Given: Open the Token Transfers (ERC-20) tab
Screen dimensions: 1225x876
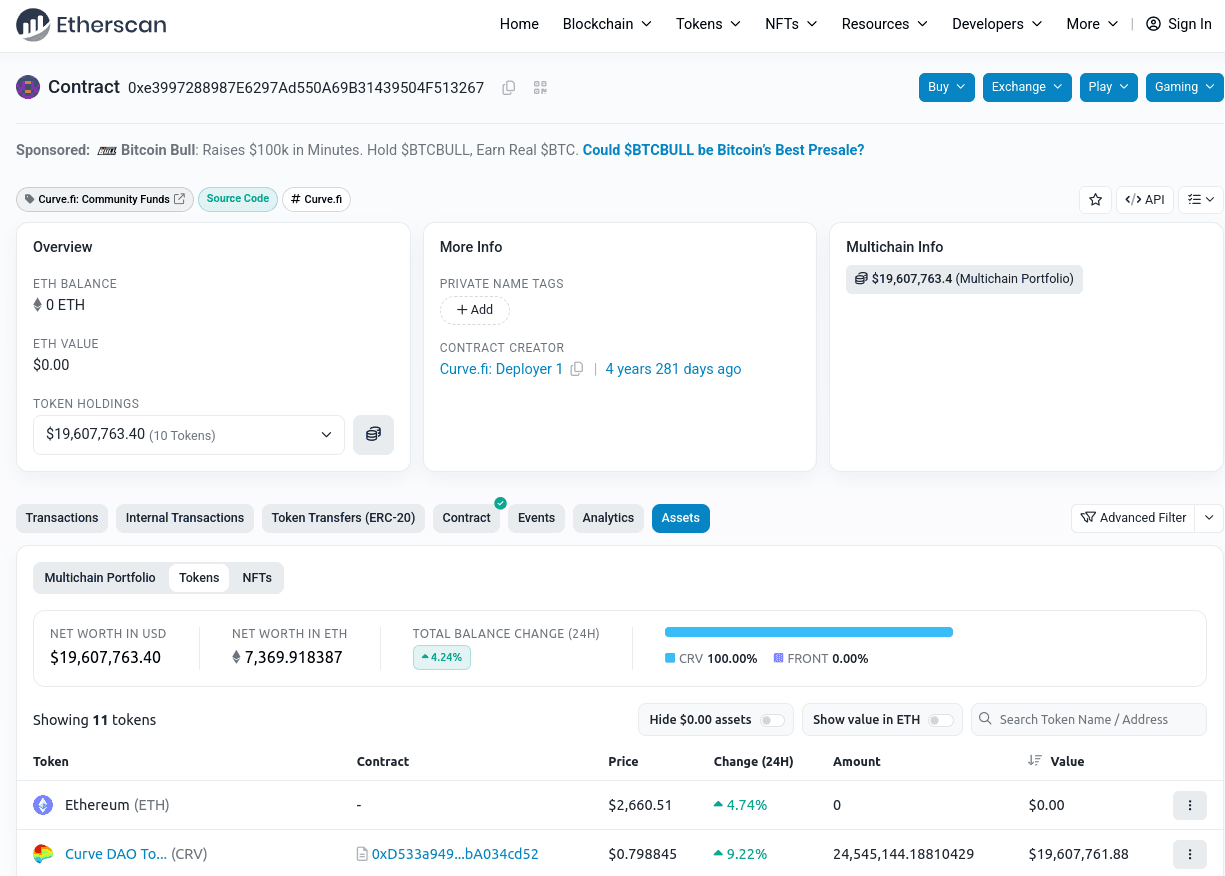Looking at the screenshot, I should tap(343, 518).
